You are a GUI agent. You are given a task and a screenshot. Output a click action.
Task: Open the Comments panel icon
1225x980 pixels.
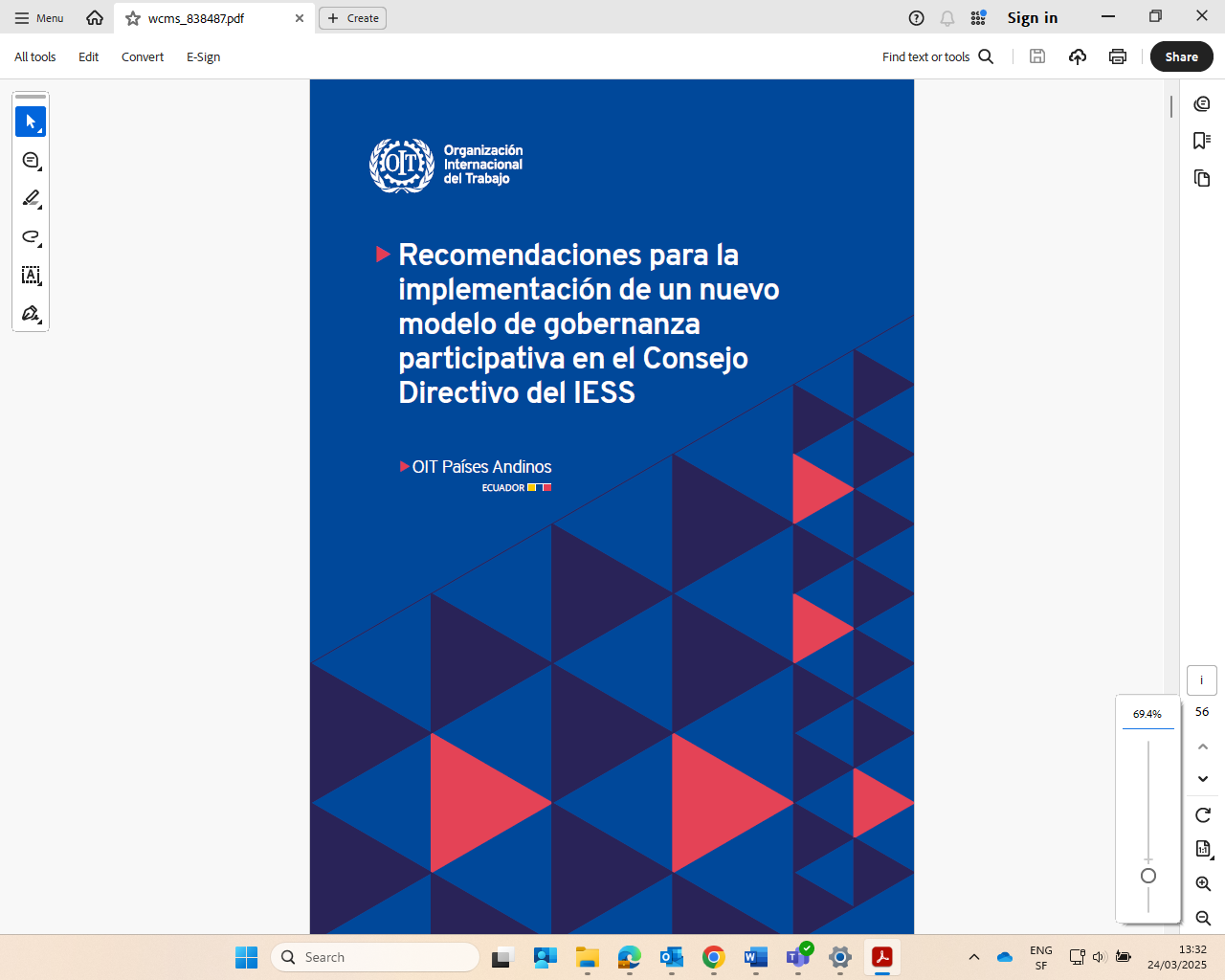pyautogui.click(x=1202, y=103)
